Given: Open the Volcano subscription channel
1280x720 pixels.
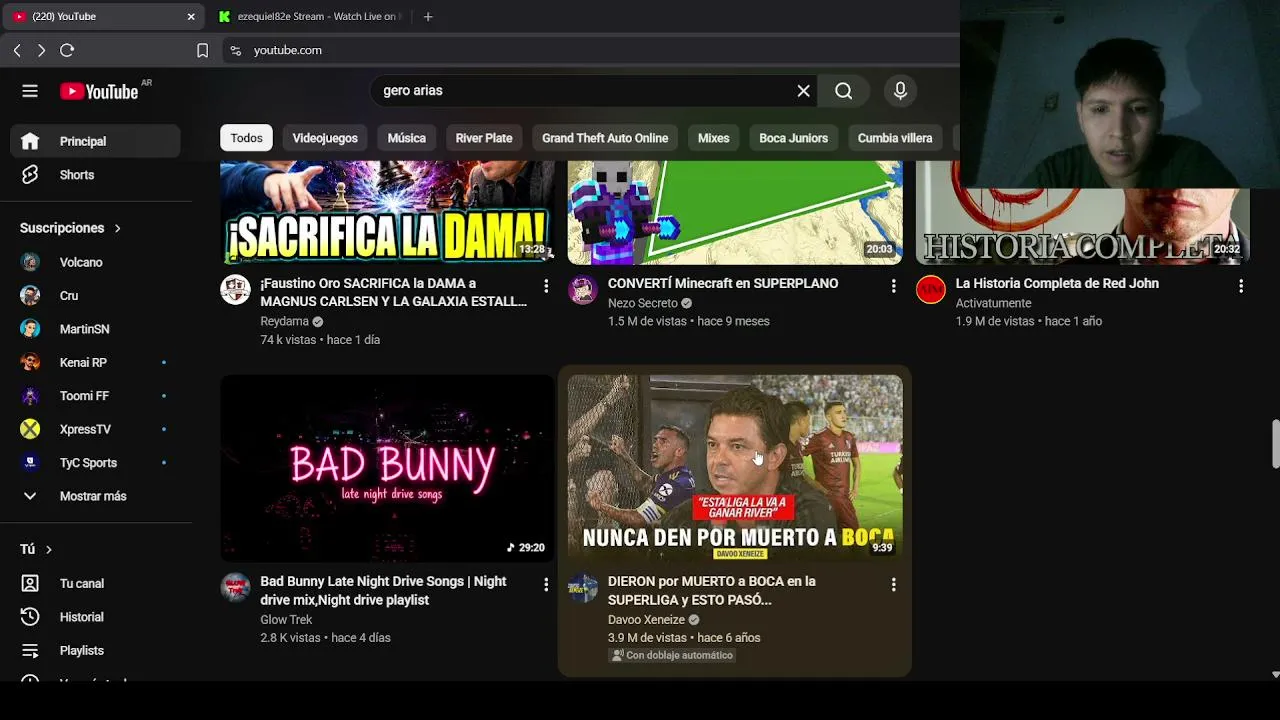Looking at the screenshot, I should click(x=95, y=262).
